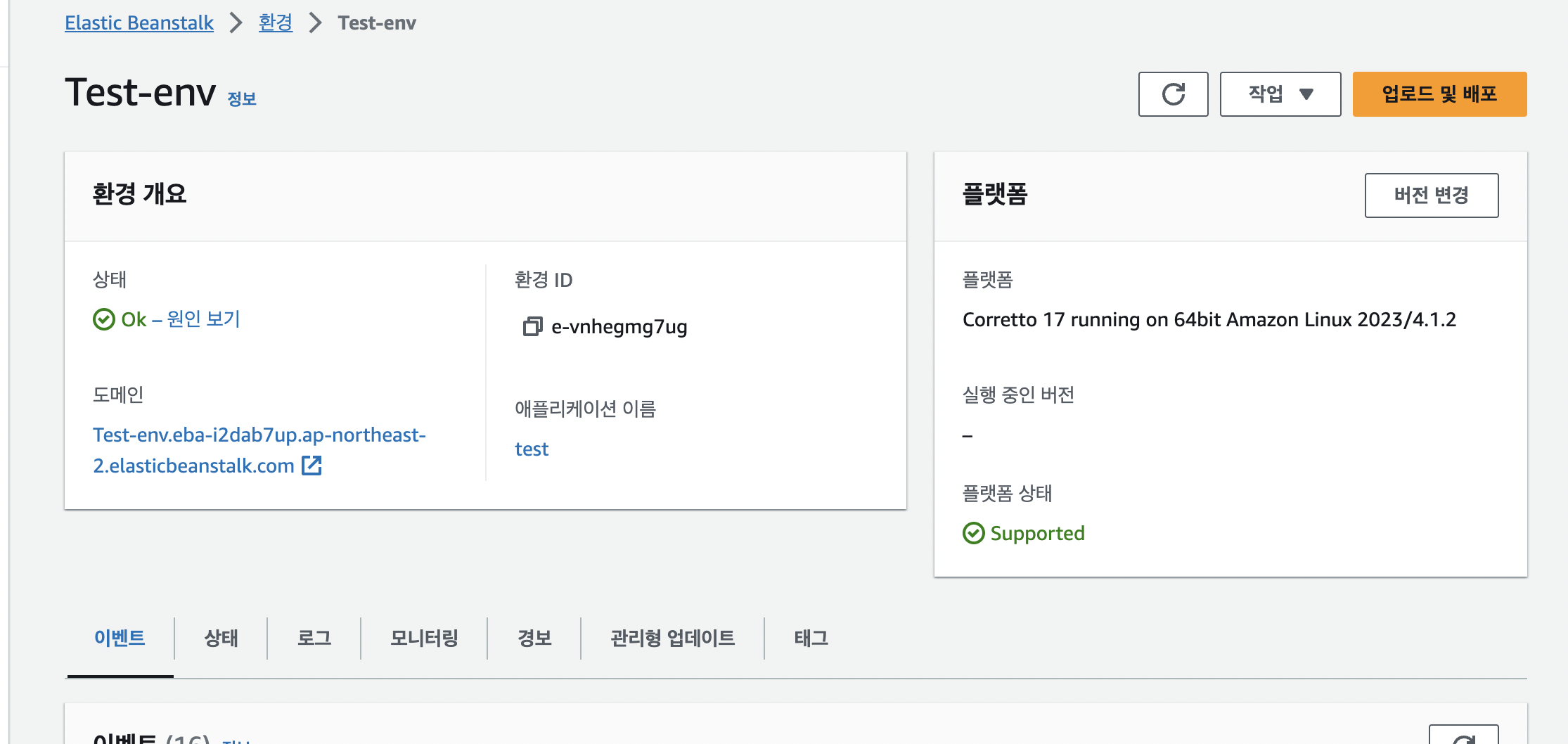Screen dimensions: 1568x744
Task: Open the 원인 보기 status link
Action: click(203, 319)
